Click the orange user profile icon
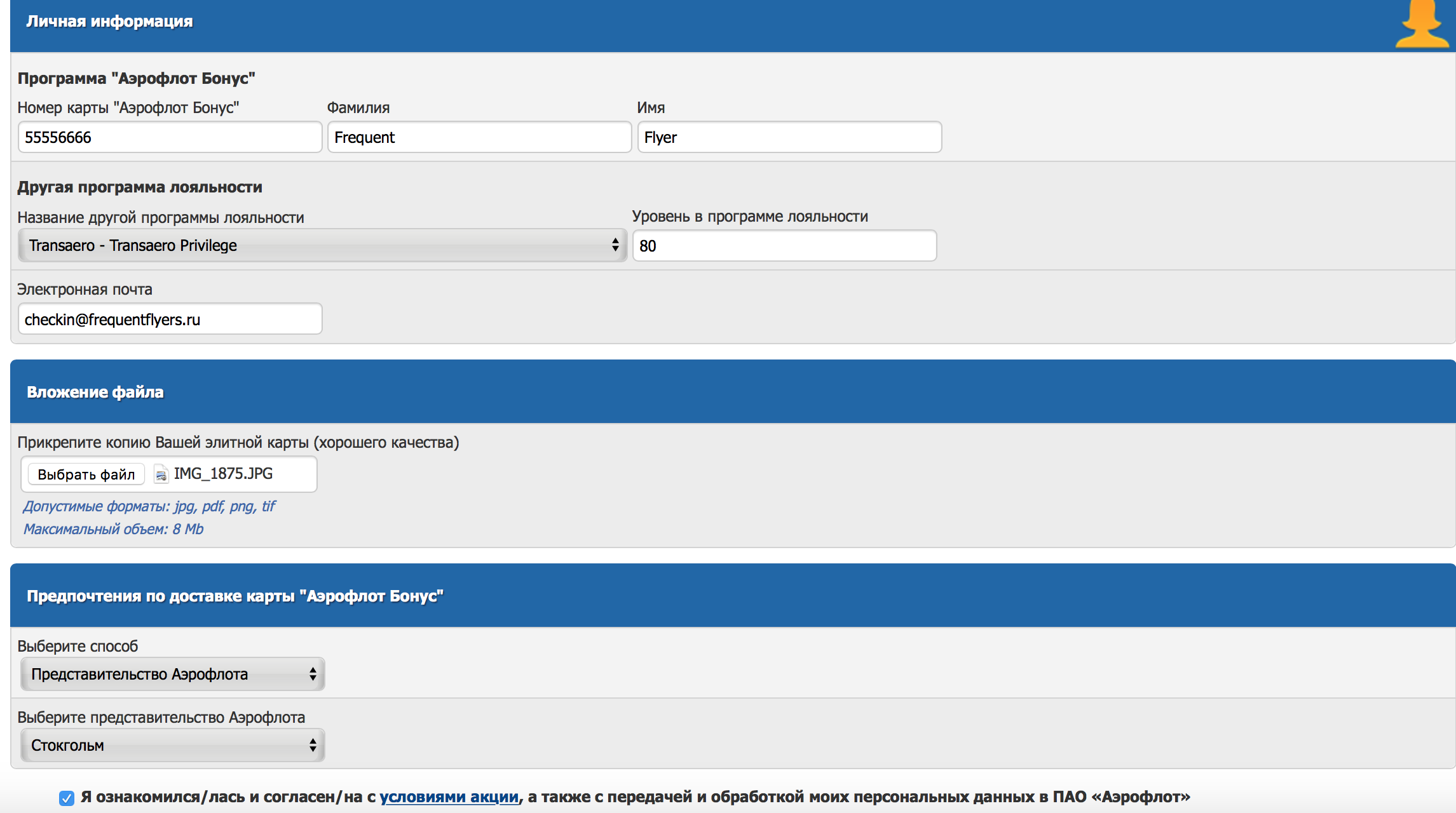 click(1422, 24)
